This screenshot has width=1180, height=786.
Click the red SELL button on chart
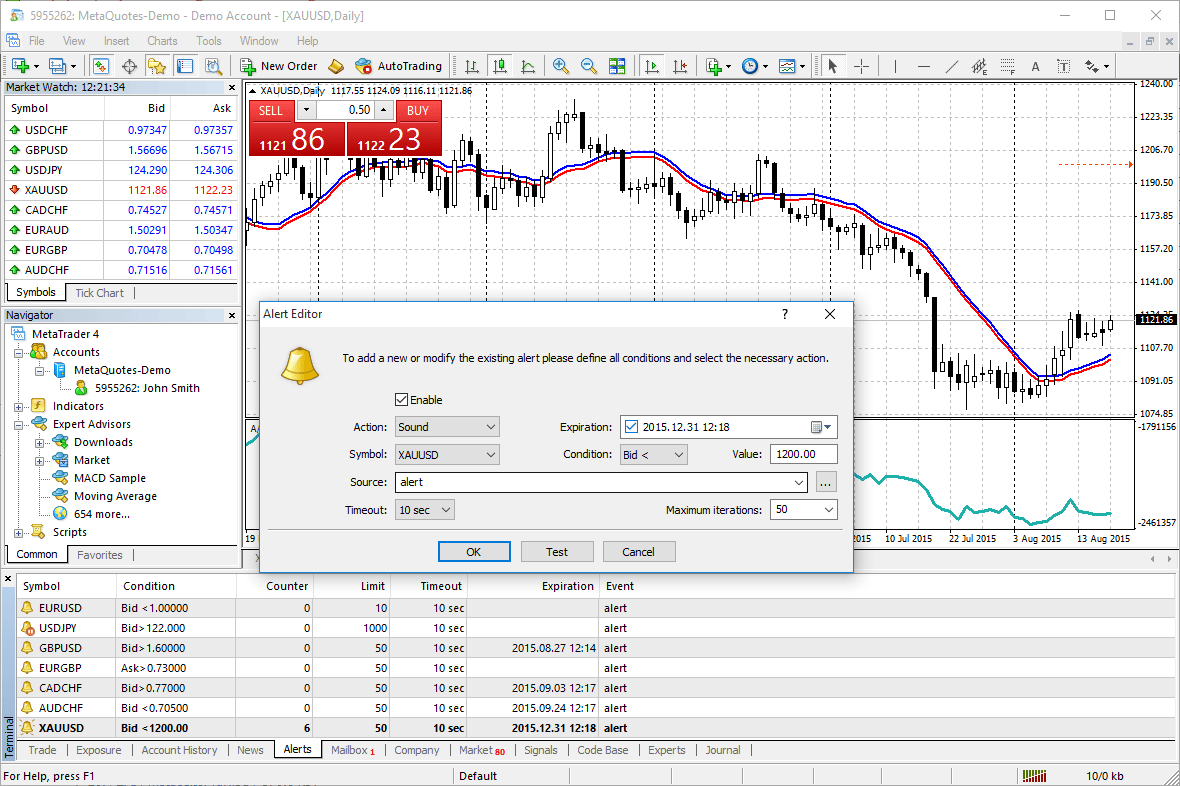[271, 110]
